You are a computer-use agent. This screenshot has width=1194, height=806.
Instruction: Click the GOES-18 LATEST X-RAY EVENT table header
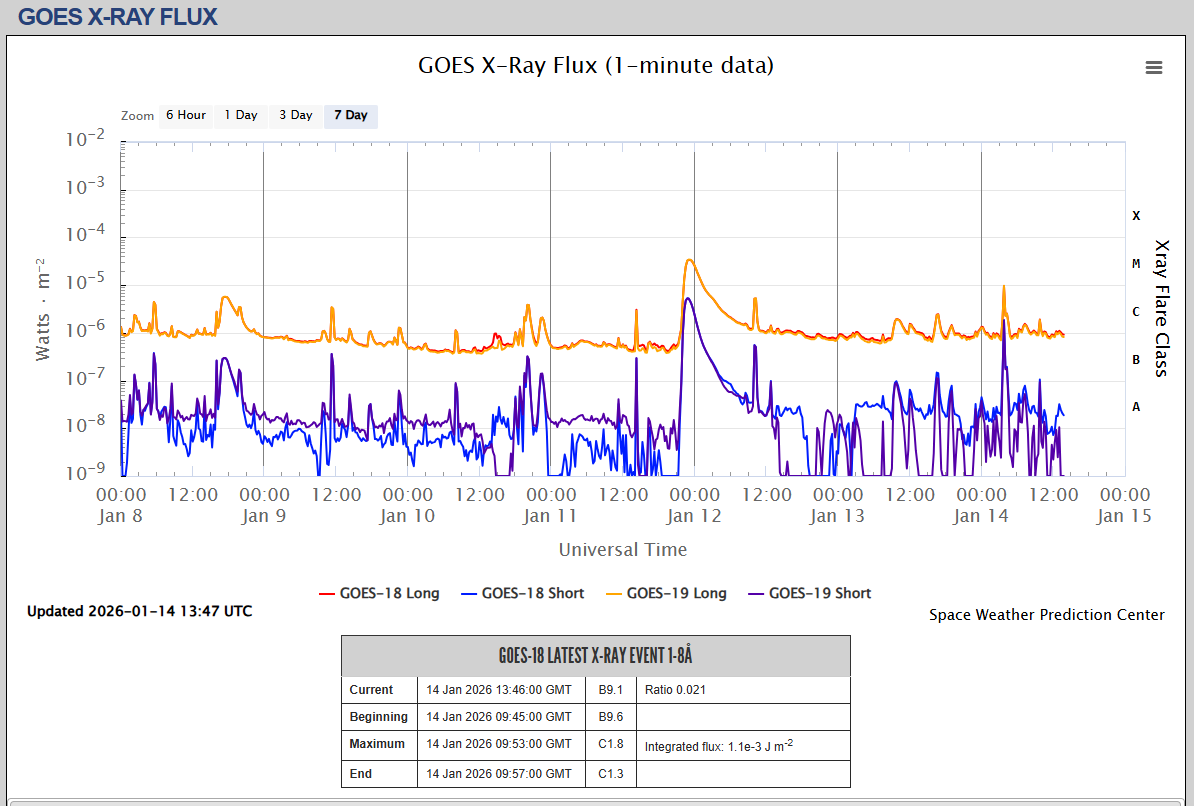[595, 656]
